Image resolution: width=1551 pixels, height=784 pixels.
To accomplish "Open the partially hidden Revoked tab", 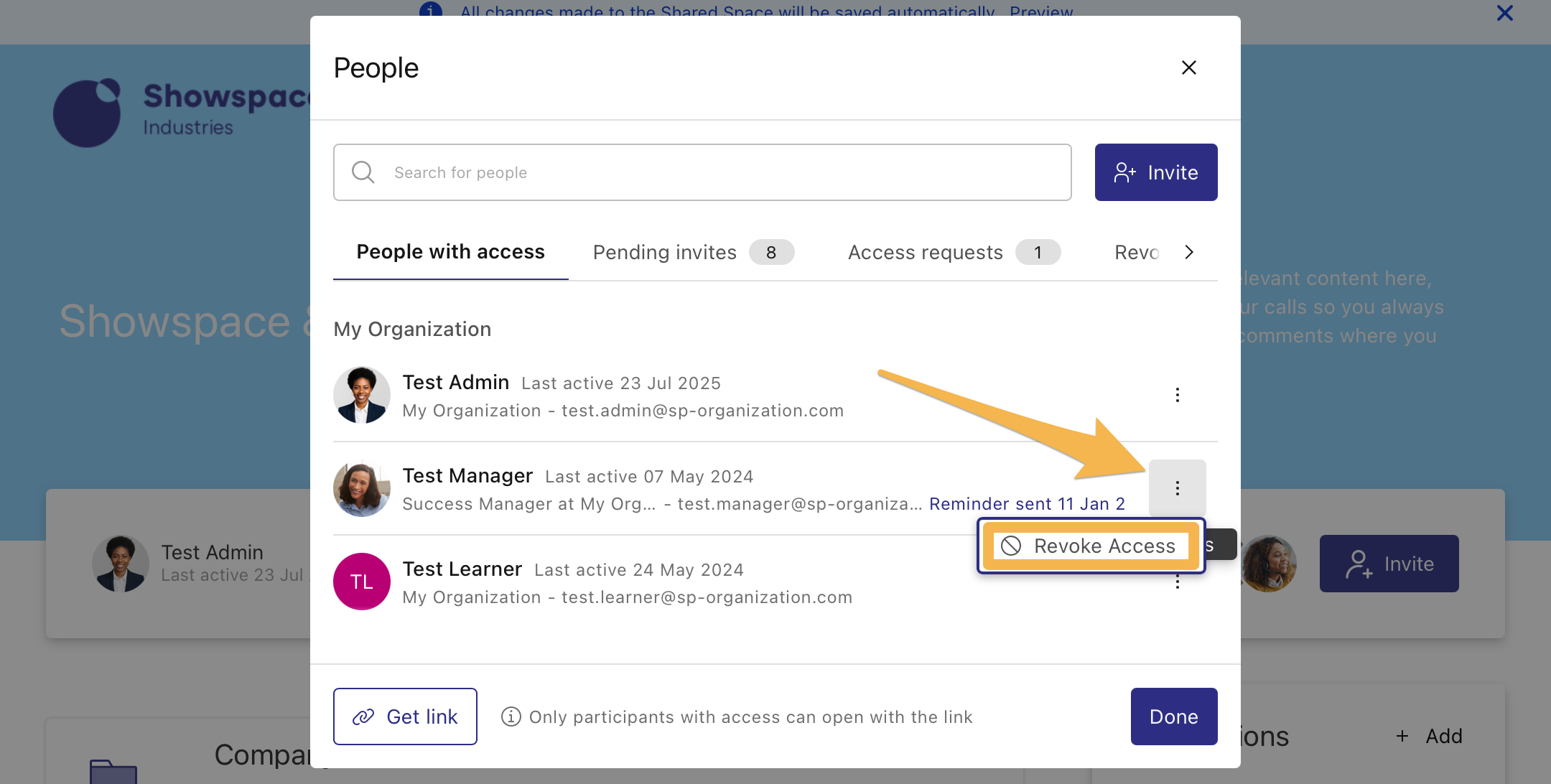I will tap(1137, 252).
